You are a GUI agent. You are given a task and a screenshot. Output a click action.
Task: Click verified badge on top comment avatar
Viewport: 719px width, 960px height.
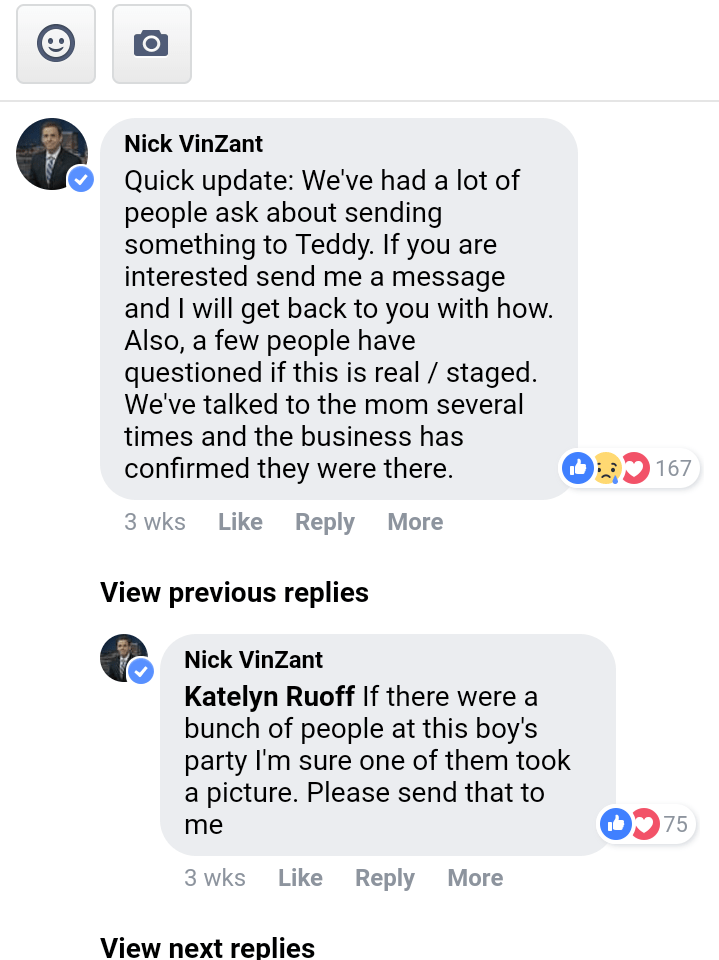pos(81,180)
